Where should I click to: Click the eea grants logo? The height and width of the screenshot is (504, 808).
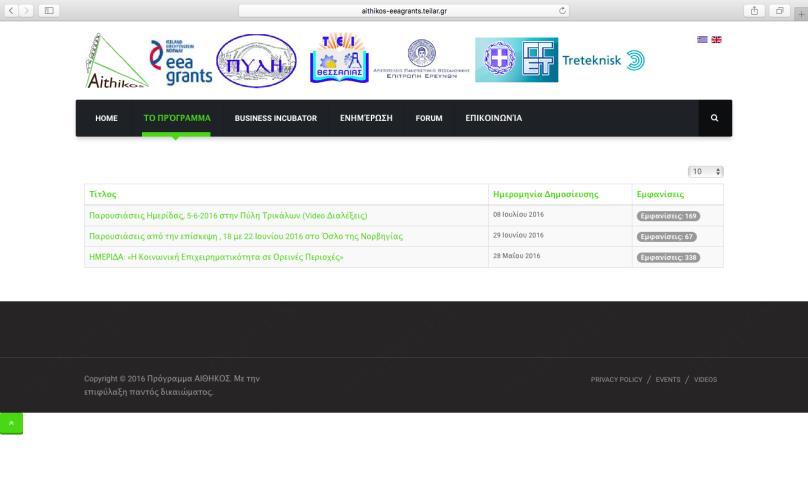pos(181,62)
